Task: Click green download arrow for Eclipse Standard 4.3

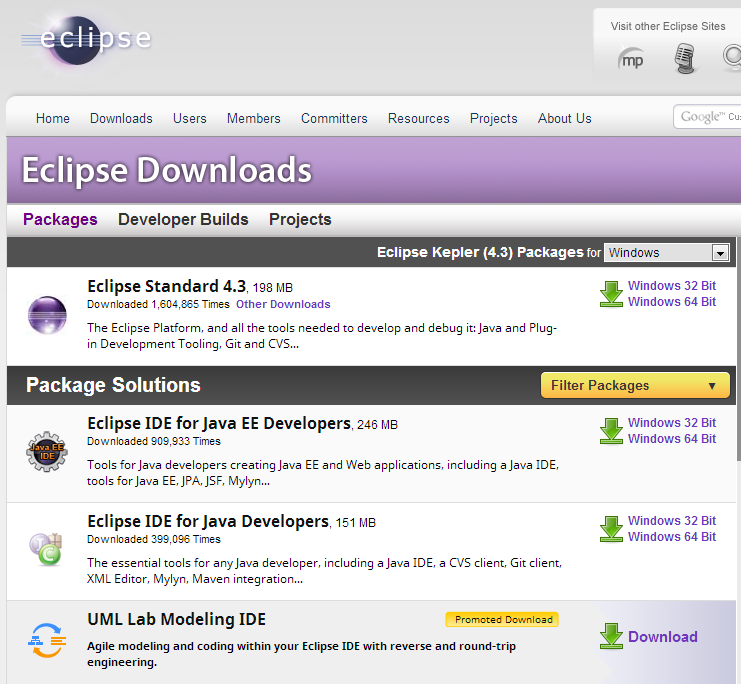Action: point(611,294)
